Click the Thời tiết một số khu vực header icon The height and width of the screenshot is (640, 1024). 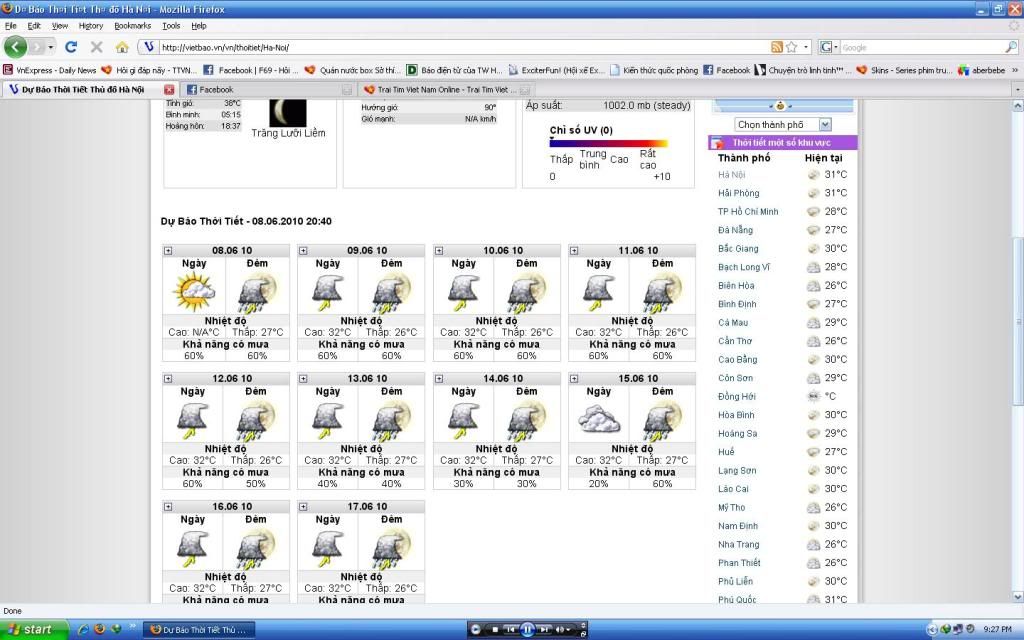tap(717, 142)
